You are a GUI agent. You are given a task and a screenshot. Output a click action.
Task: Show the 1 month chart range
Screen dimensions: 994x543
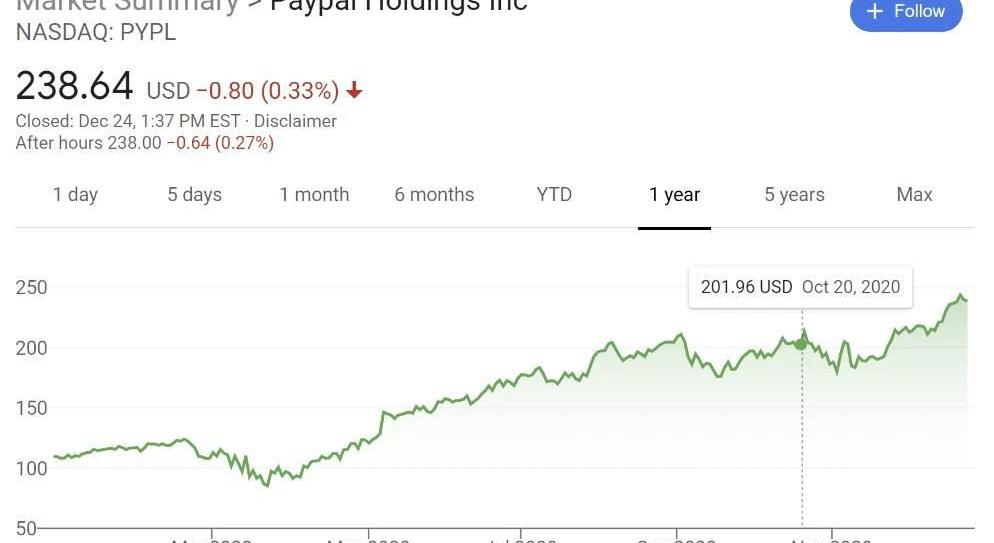click(314, 194)
